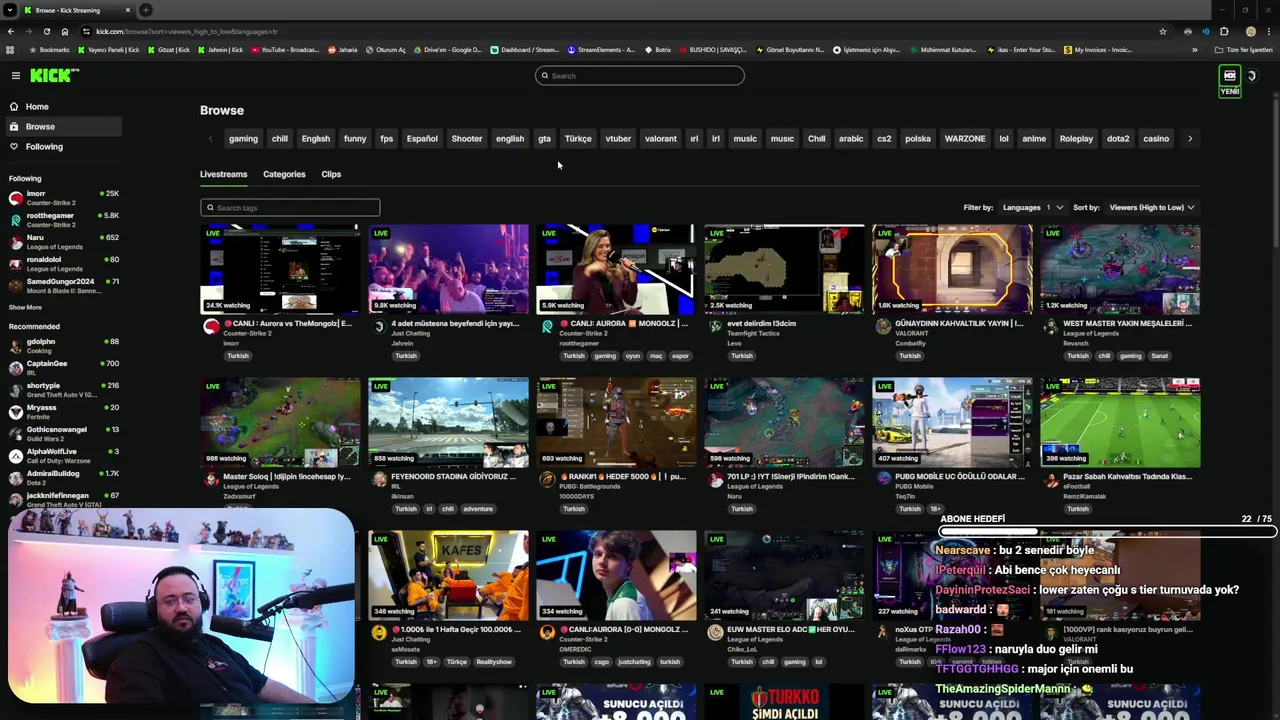The width and height of the screenshot is (1280, 720).
Task: Open the PUBG MOBILE UC ÖDÜLLÜ ODALAR thumbnail
Action: click(x=952, y=422)
